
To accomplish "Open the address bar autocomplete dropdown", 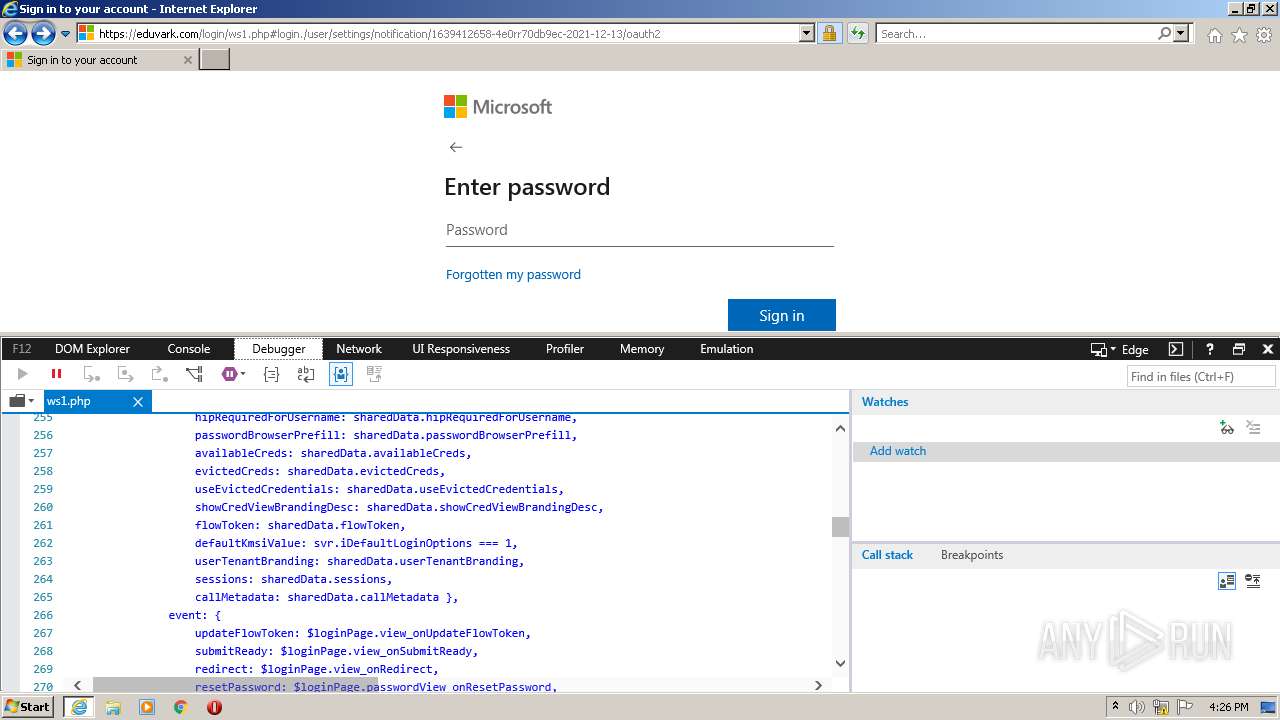I will point(807,33).
